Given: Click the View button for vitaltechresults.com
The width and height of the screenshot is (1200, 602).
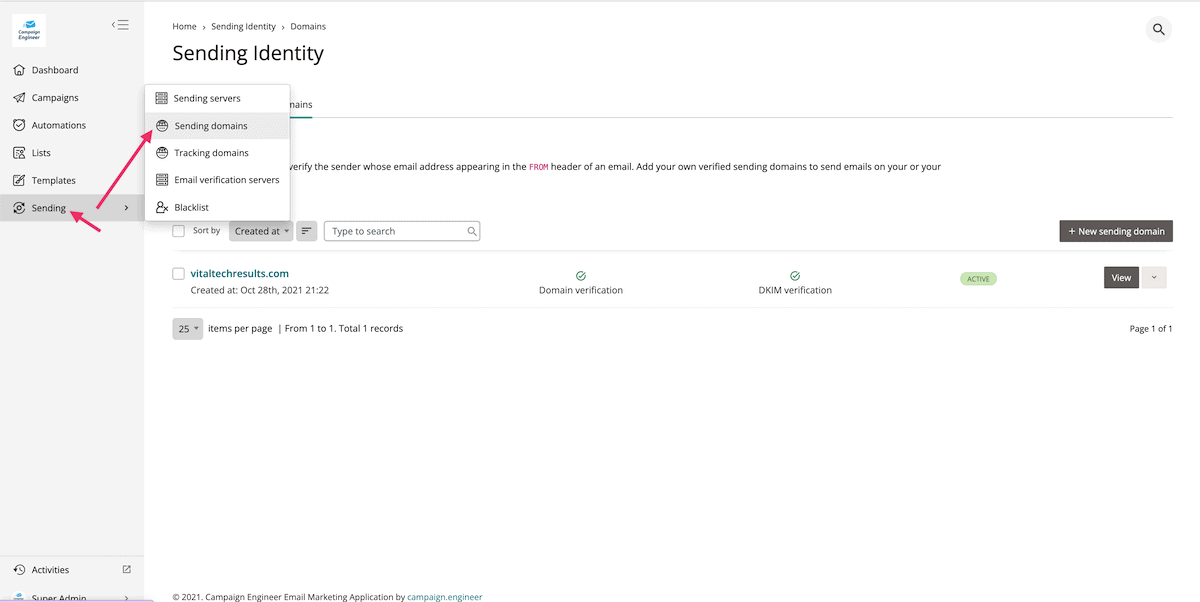Looking at the screenshot, I should coord(1121,278).
